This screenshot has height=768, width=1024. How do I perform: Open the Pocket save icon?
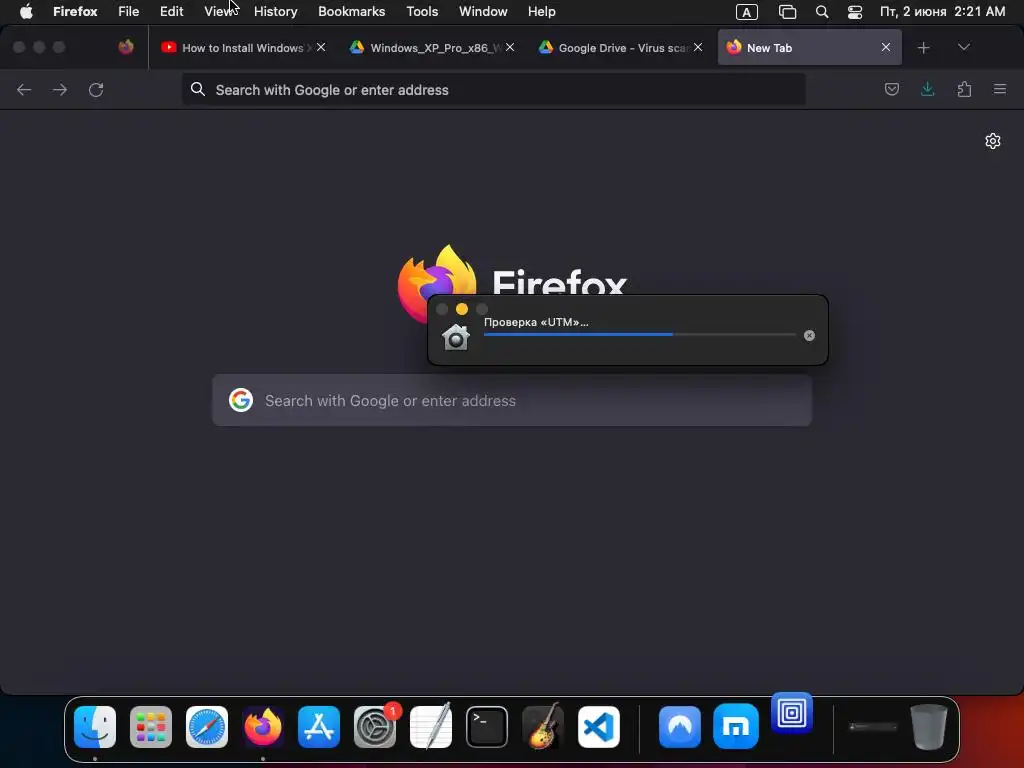click(891, 89)
